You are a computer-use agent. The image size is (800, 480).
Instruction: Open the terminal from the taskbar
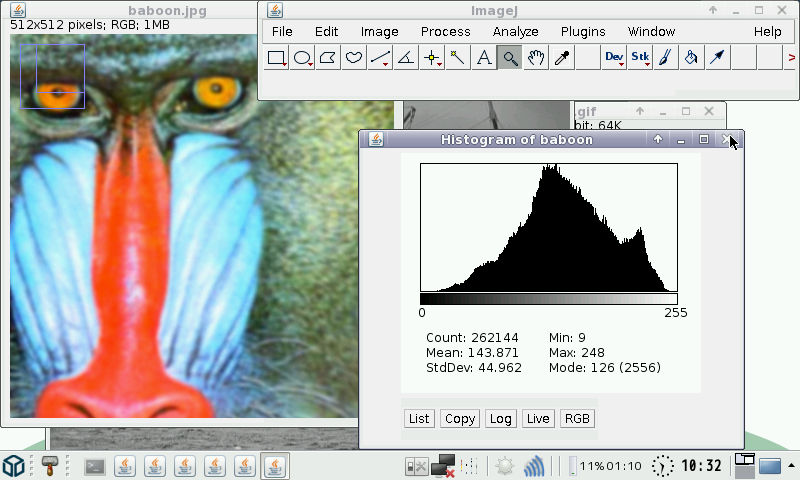(95, 466)
